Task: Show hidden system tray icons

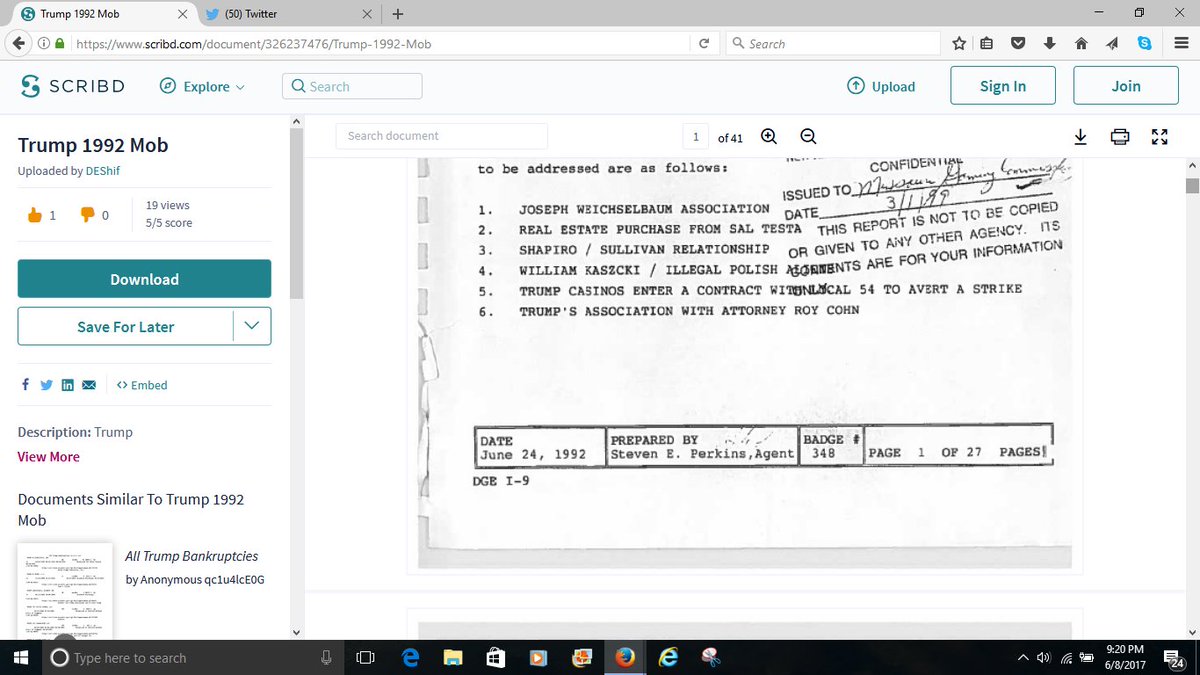Action: (x=1023, y=657)
